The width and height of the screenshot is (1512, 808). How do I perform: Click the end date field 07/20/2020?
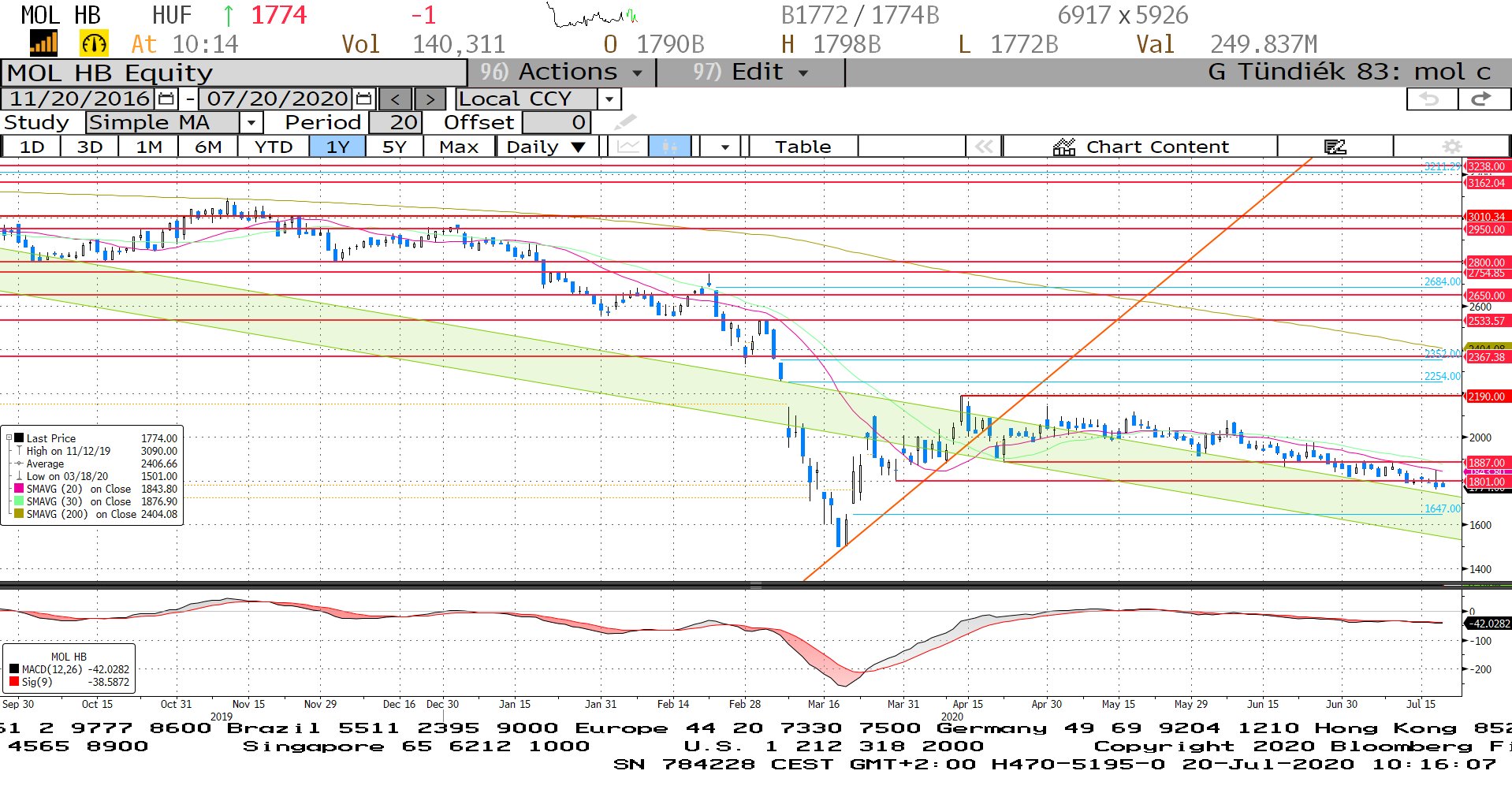click(x=277, y=99)
